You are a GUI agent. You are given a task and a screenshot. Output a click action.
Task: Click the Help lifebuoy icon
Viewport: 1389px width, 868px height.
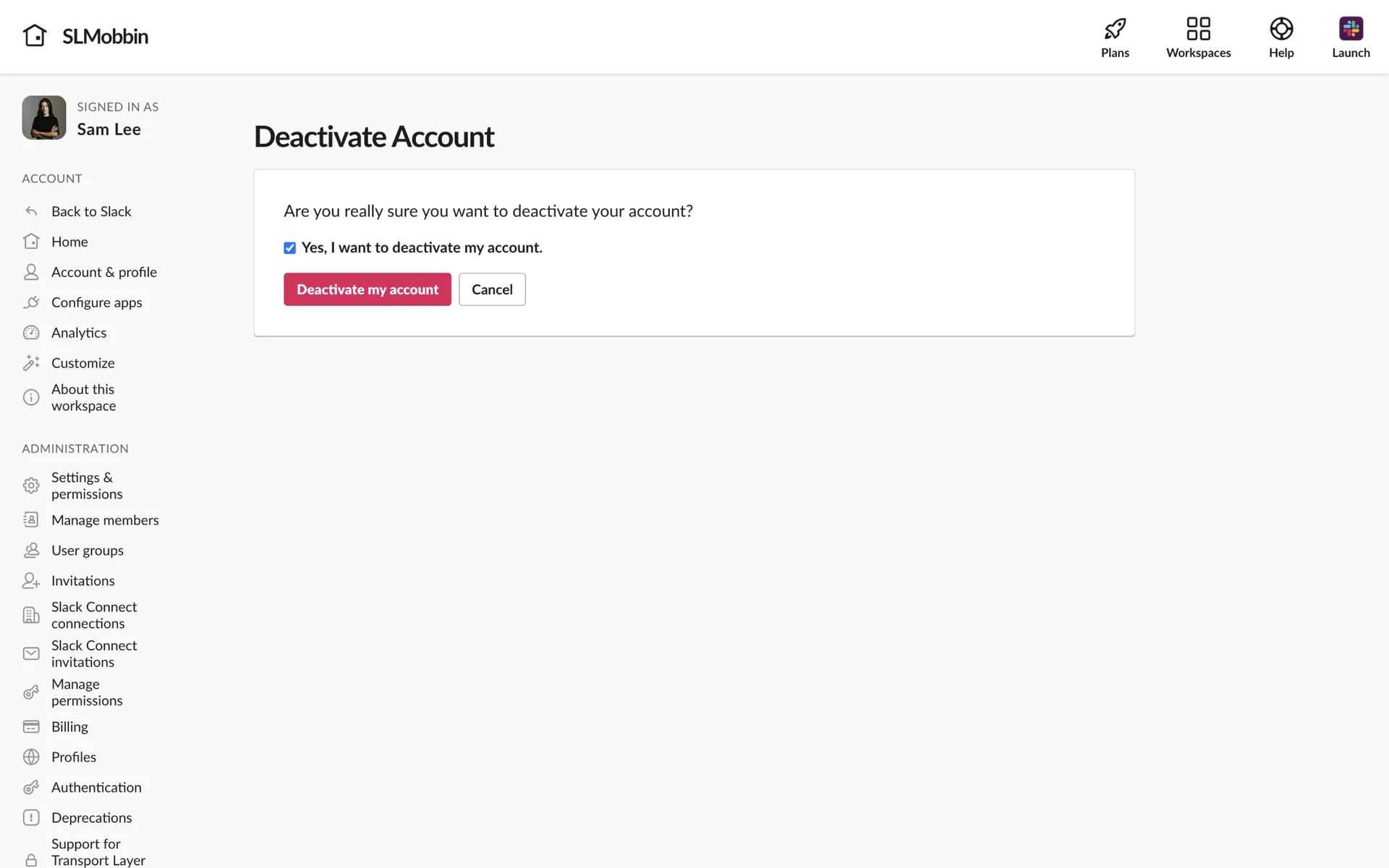[x=1280, y=29]
